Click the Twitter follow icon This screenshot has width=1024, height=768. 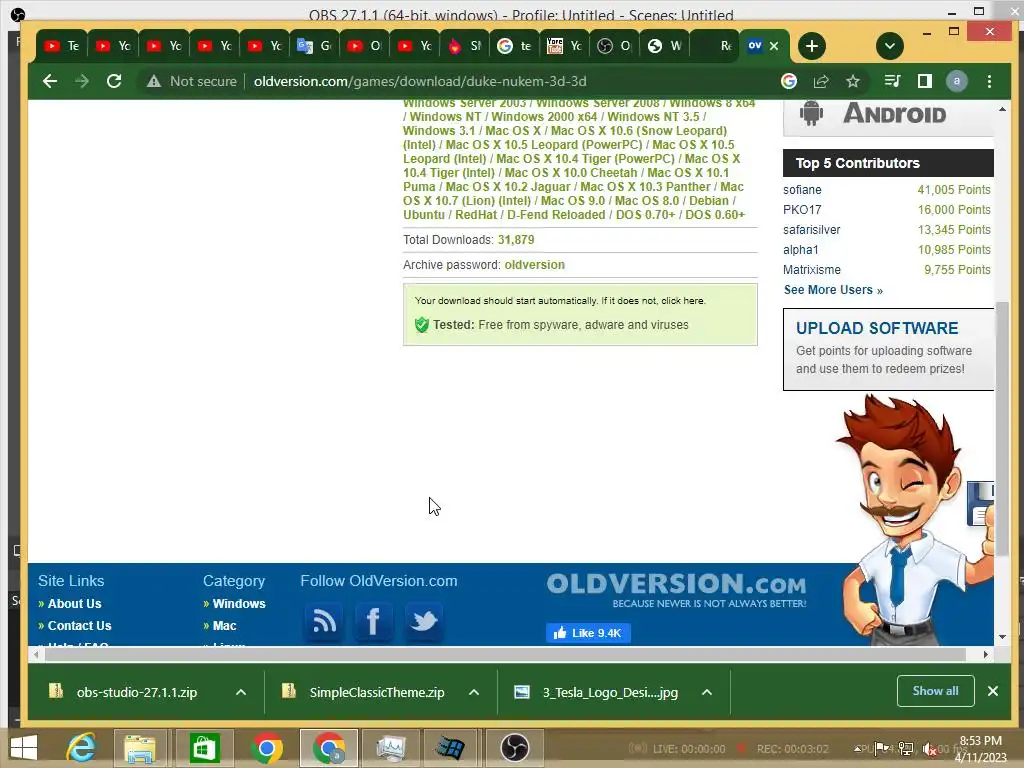point(424,622)
